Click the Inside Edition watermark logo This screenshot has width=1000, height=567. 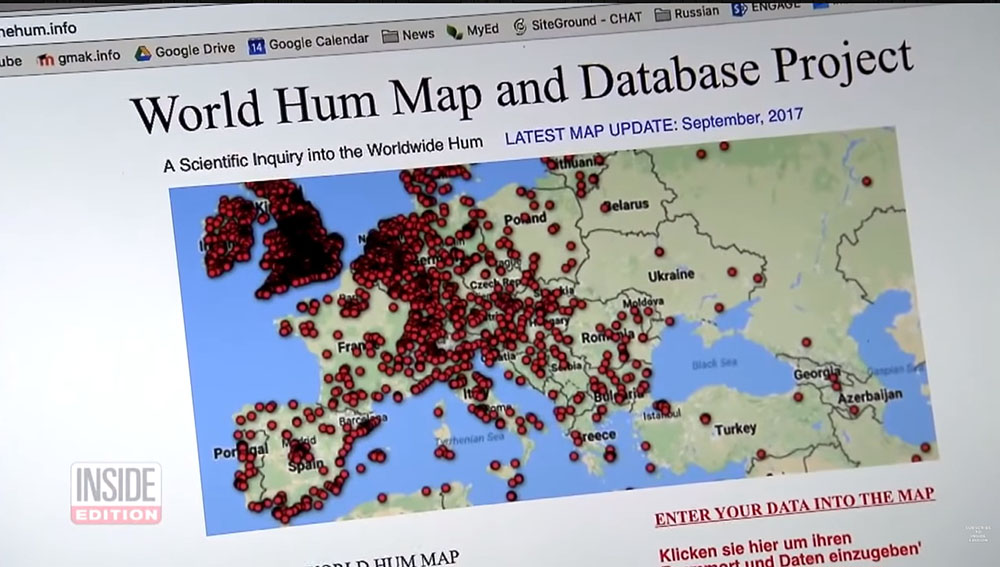(x=116, y=494)
